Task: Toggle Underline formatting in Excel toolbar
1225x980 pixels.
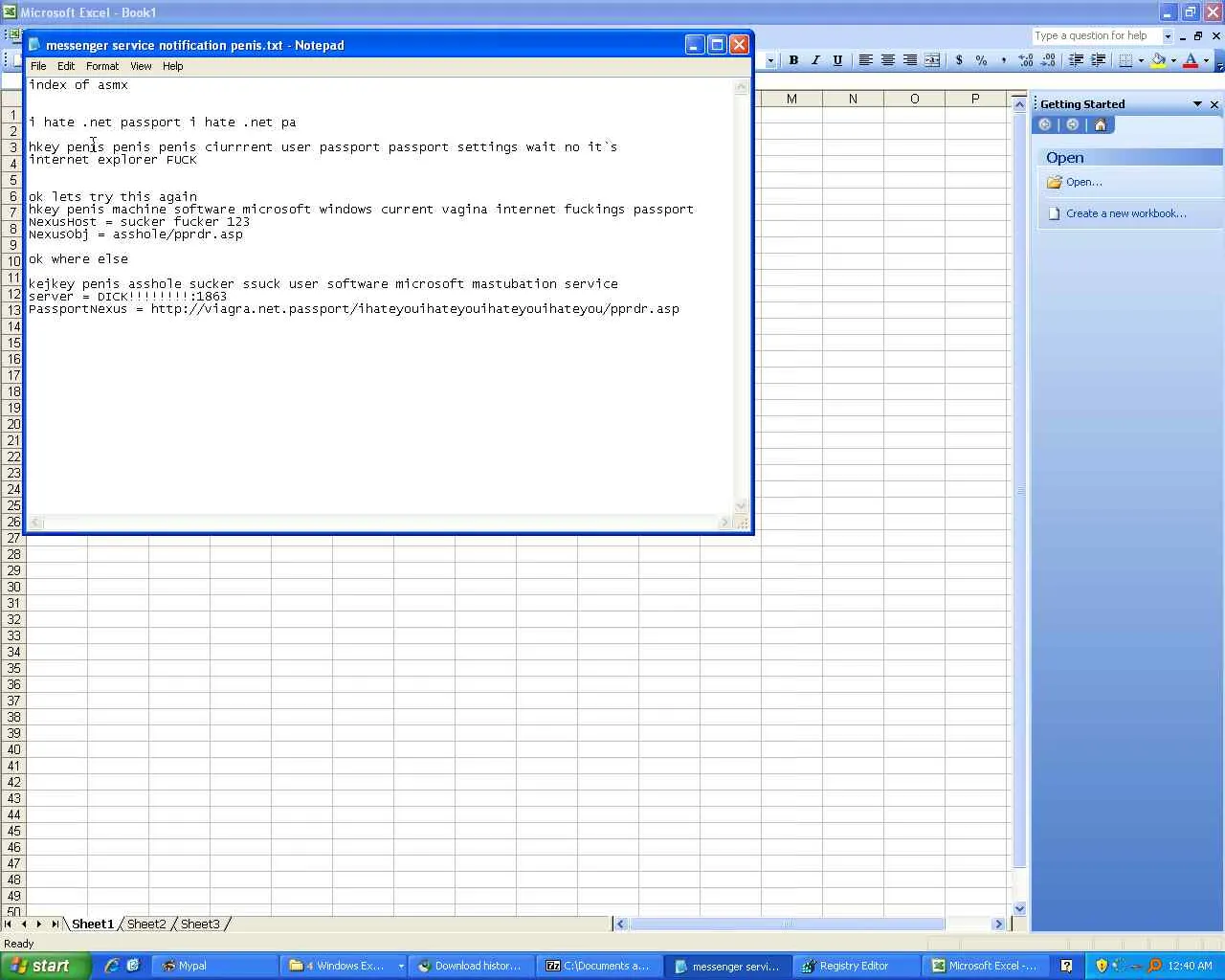Action: (837, 60)
